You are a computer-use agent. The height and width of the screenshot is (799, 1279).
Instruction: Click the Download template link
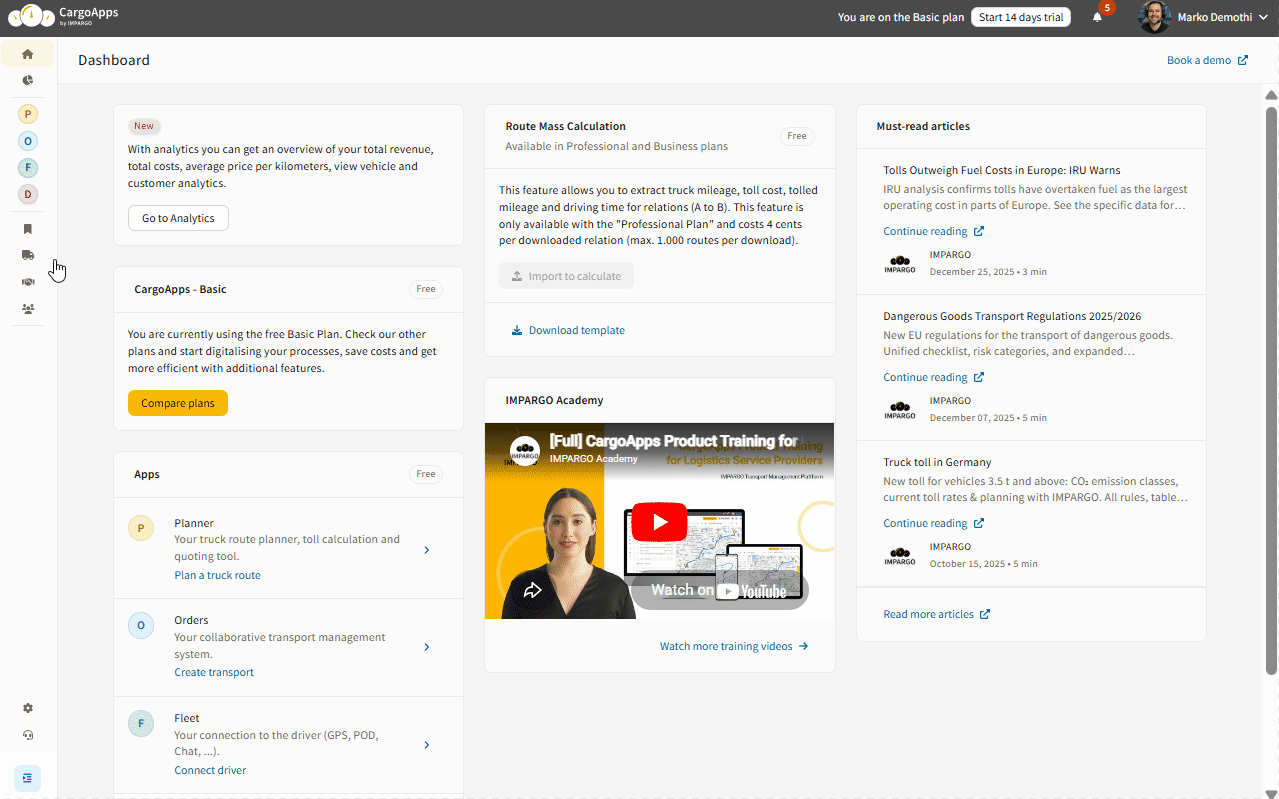pyautogui.click(x=568, y=330)
